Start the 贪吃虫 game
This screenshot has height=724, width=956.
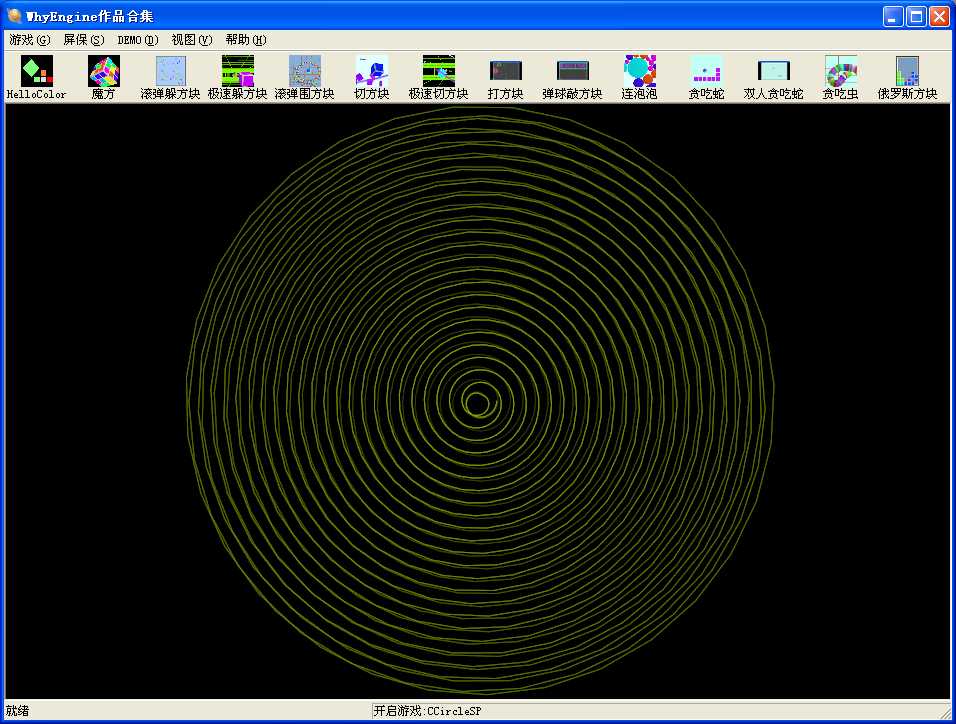(841, 72)
